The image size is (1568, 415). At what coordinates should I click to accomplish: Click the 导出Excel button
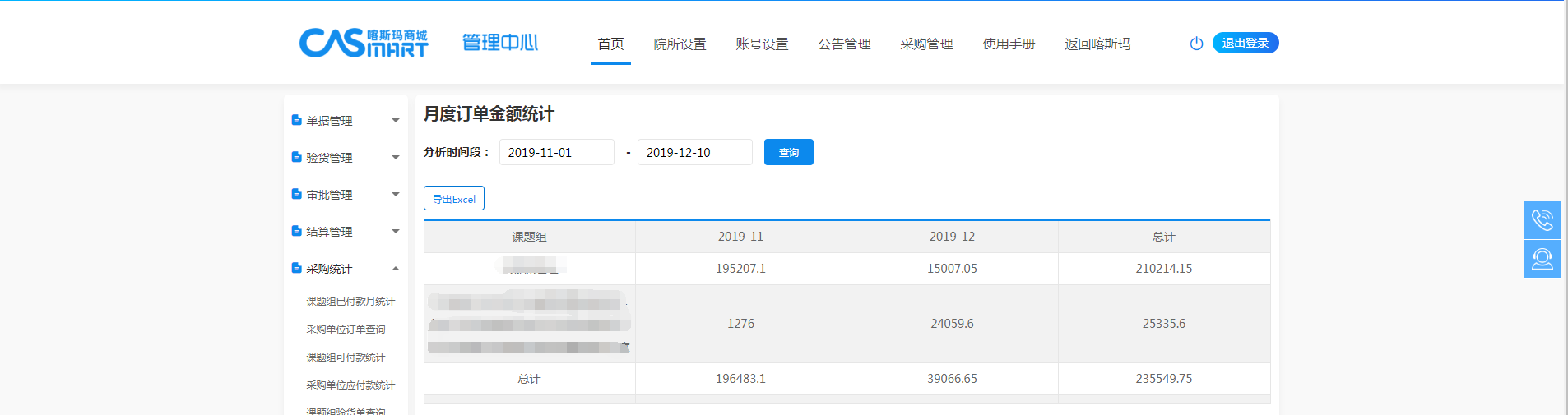click(454, 199)
